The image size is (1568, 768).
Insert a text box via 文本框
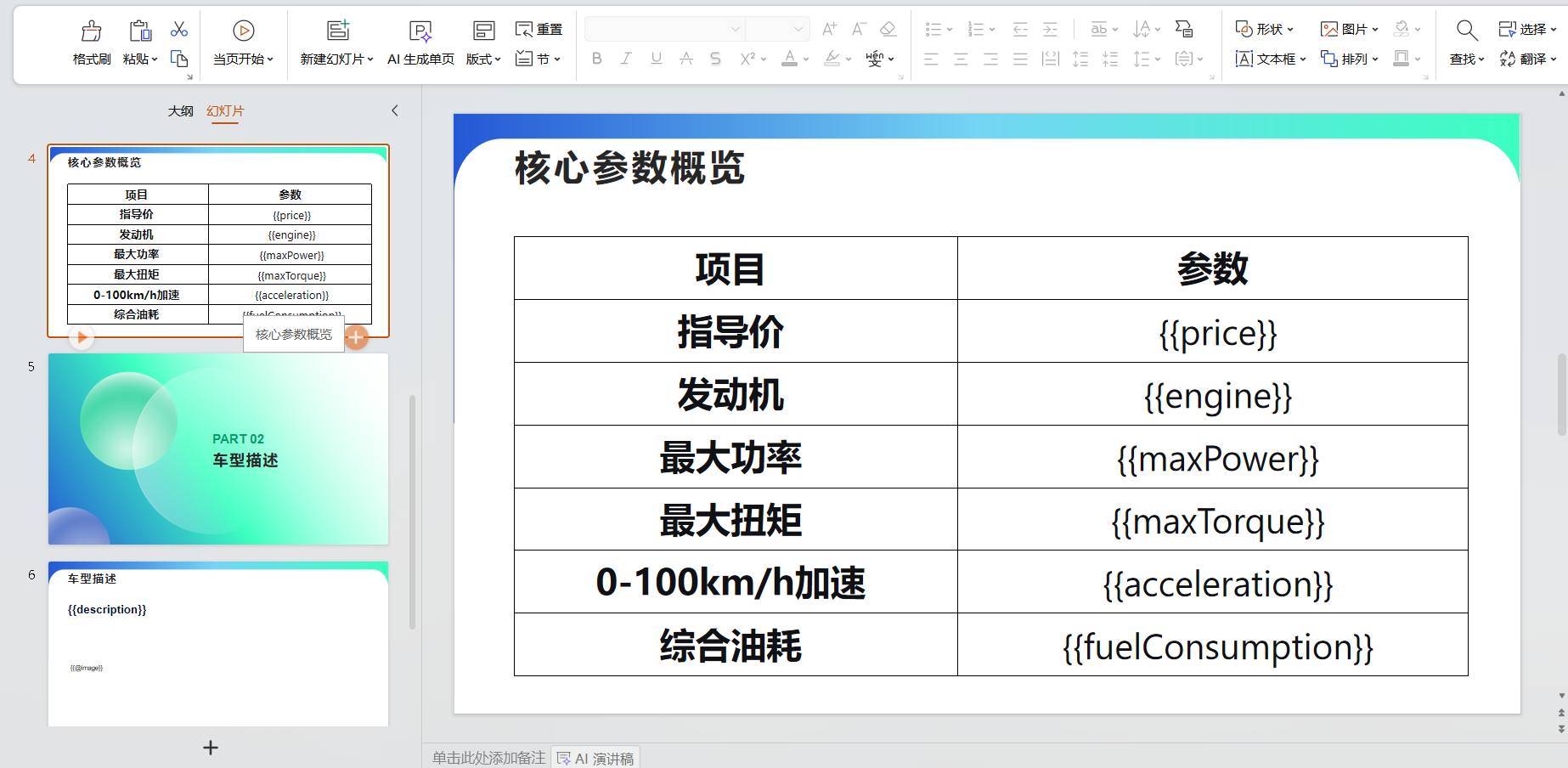(1270, 59)
